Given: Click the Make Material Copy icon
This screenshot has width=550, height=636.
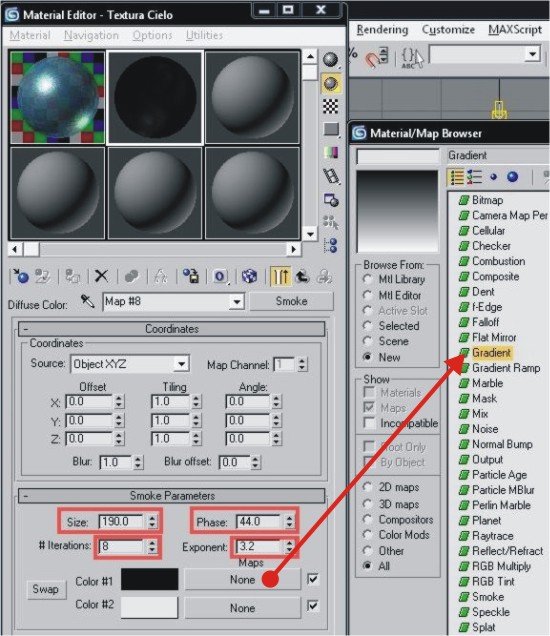Looking at the screenshot, I should [131, 276].
